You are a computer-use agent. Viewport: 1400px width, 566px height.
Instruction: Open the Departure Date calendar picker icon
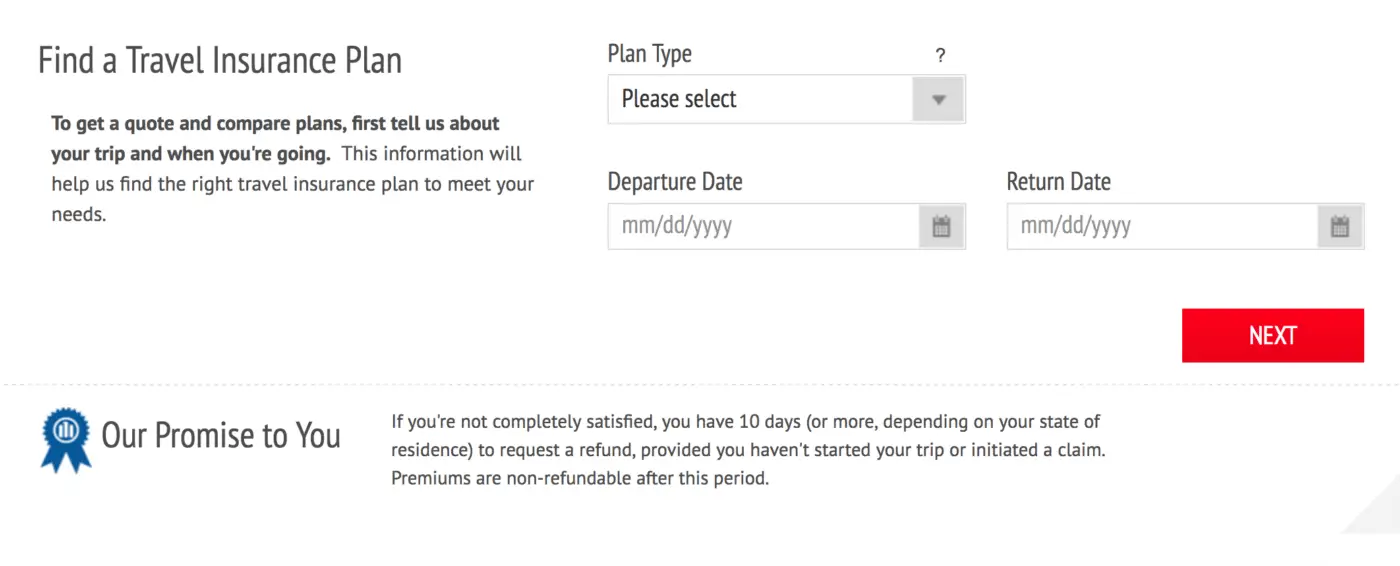(x=941, y=226)
